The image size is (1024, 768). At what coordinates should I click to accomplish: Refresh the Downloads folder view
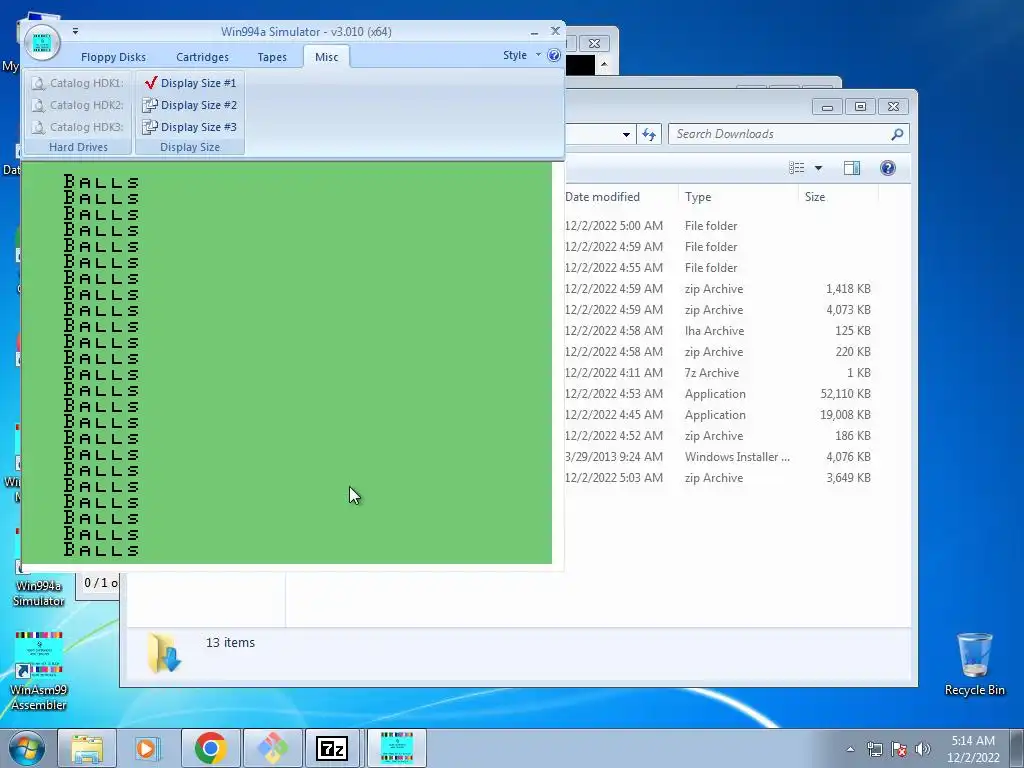point(649,134)
